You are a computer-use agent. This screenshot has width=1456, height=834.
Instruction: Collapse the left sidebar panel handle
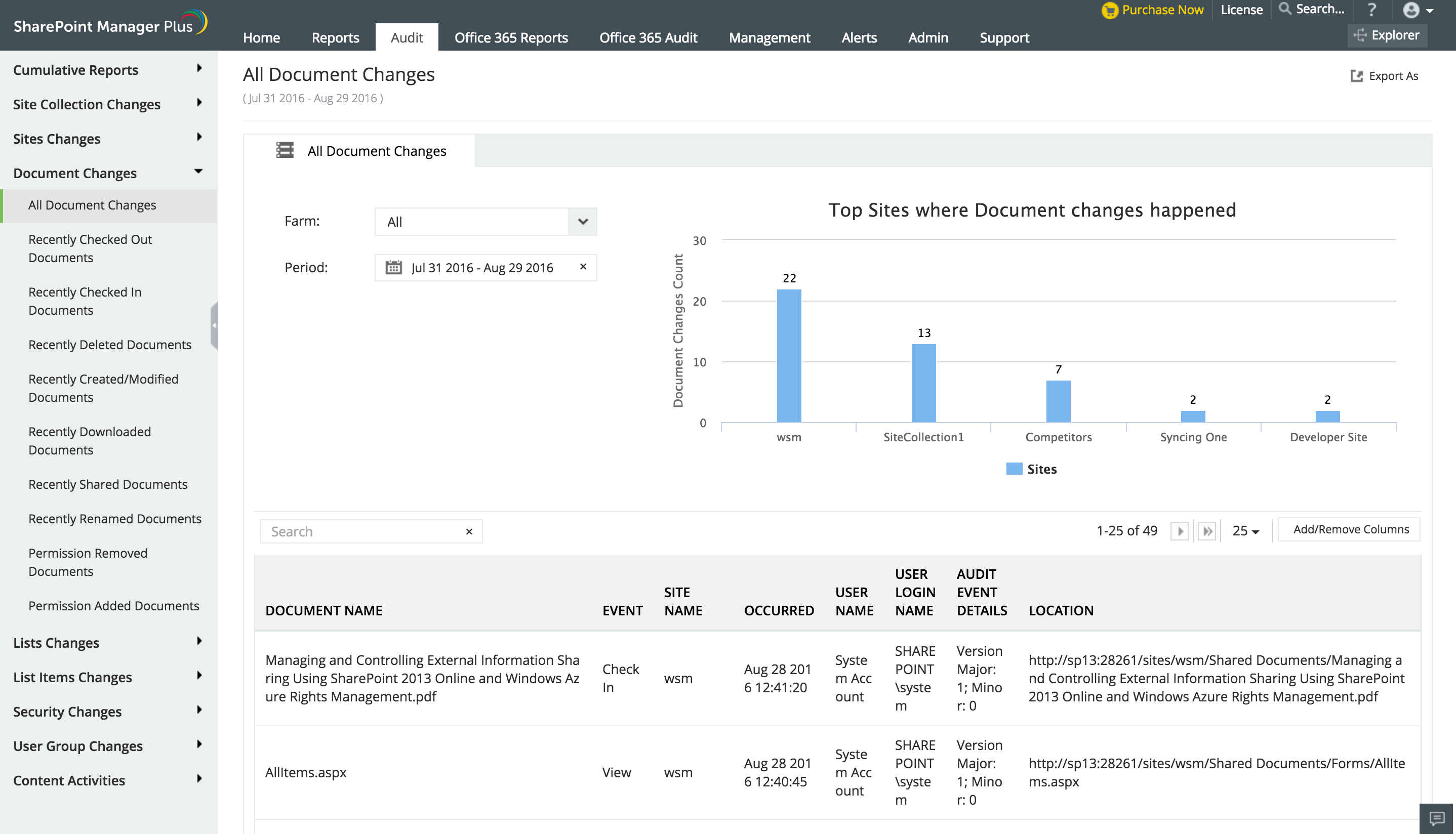pos(214,325)
